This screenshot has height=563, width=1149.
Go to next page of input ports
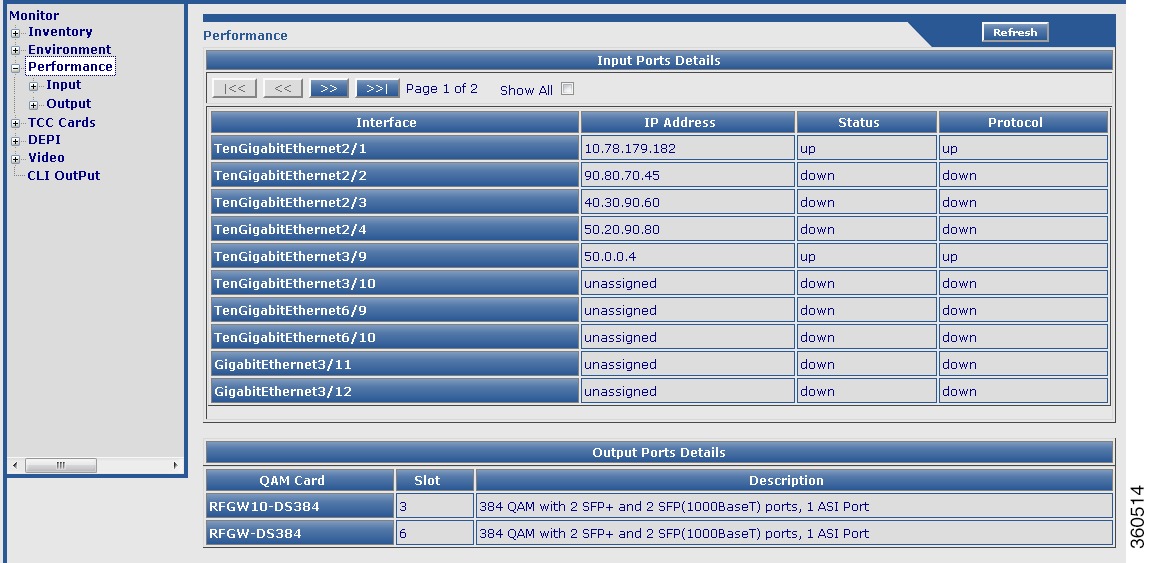(x=329, y=89)
